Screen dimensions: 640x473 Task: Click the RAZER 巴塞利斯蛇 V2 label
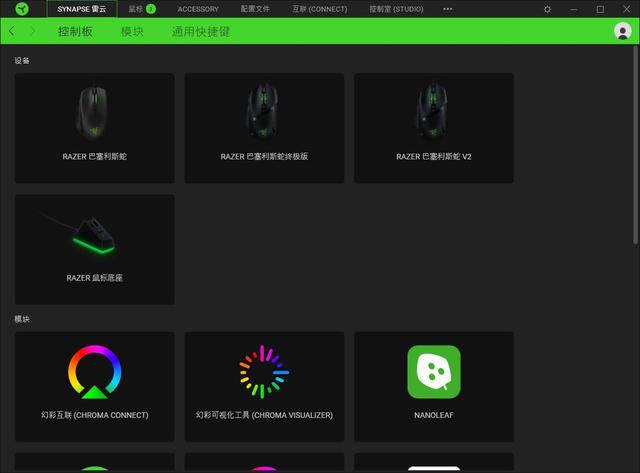[434, 157]
